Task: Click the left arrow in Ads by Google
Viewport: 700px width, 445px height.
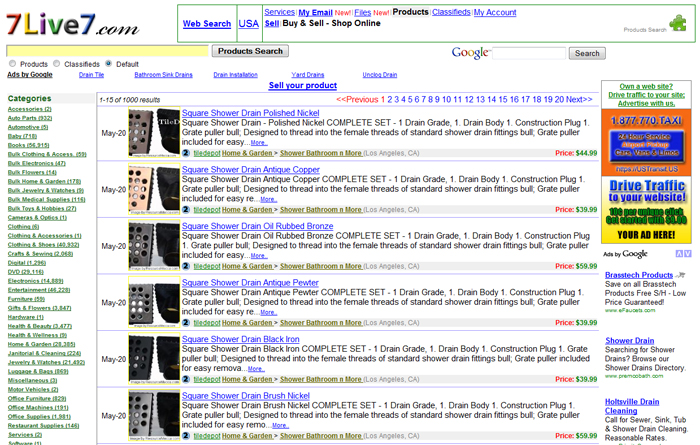Action: click(x=679, y=254)
